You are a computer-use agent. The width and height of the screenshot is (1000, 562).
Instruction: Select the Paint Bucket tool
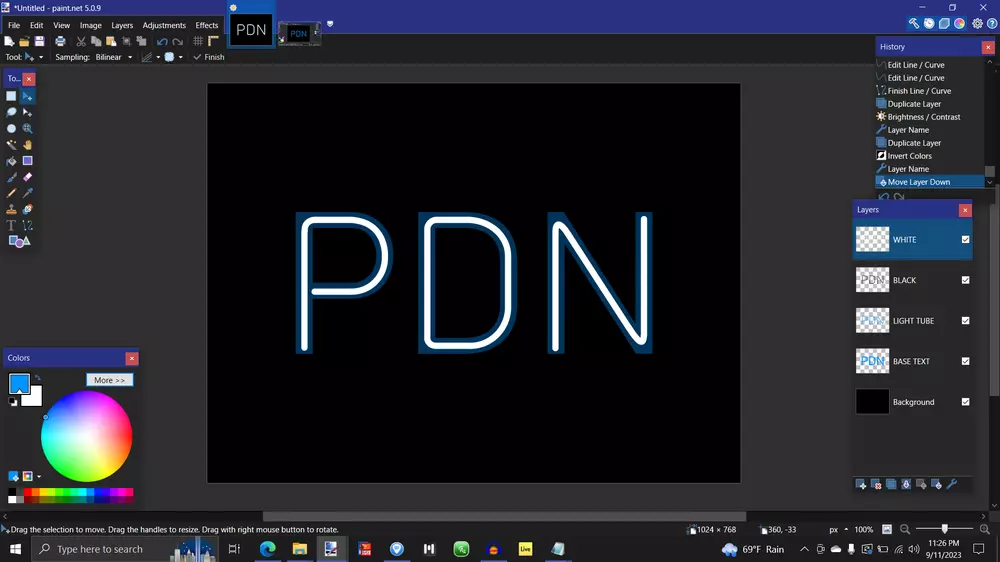point(11,161)
